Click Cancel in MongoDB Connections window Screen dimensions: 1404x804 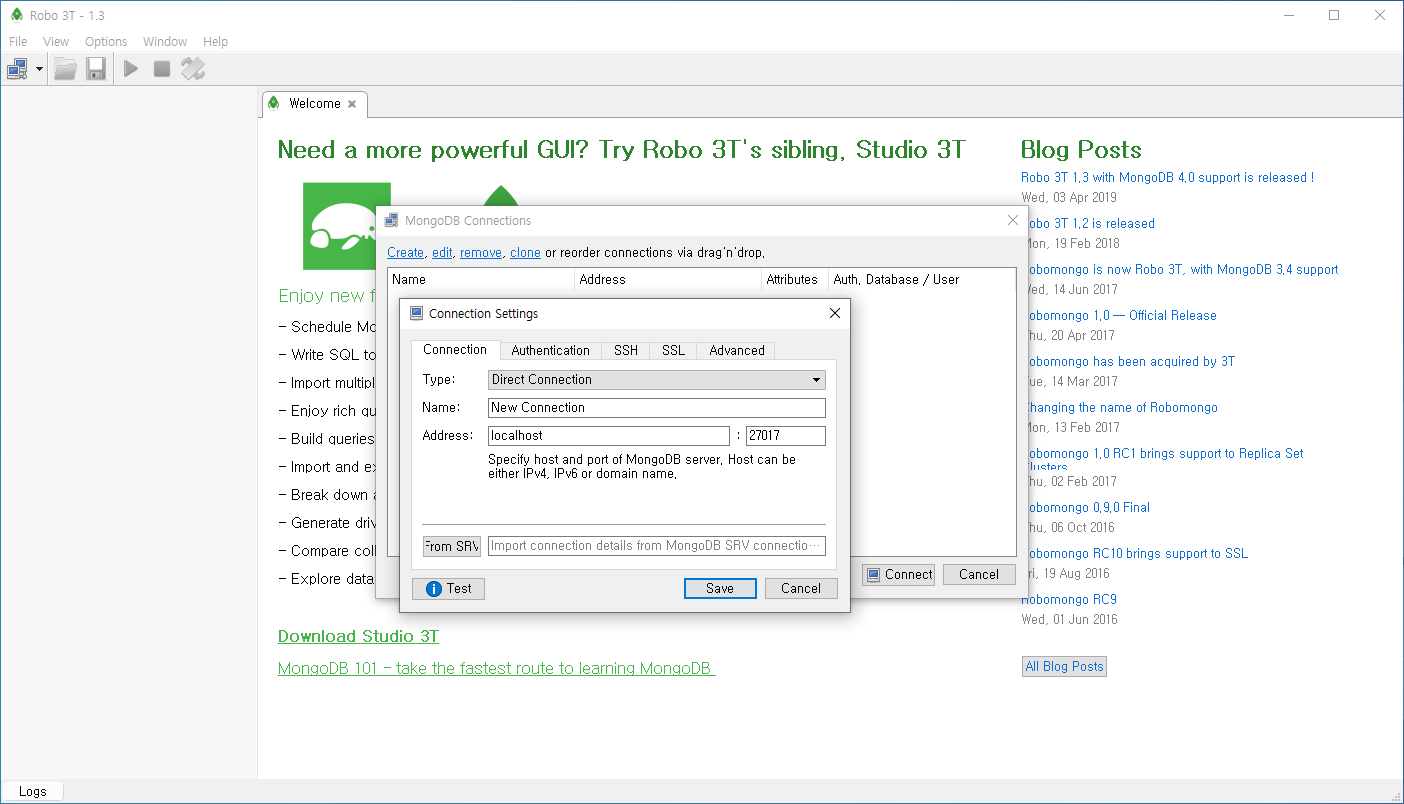(x=979, y=575)
